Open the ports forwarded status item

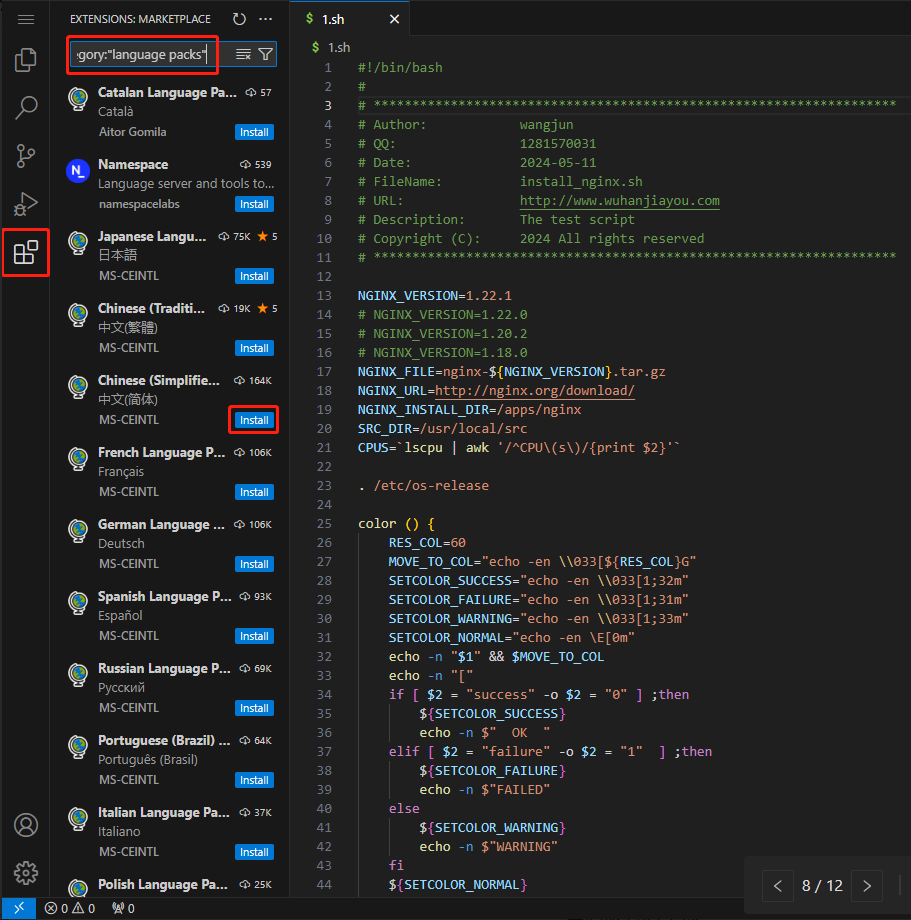click(x=123, y=908)
